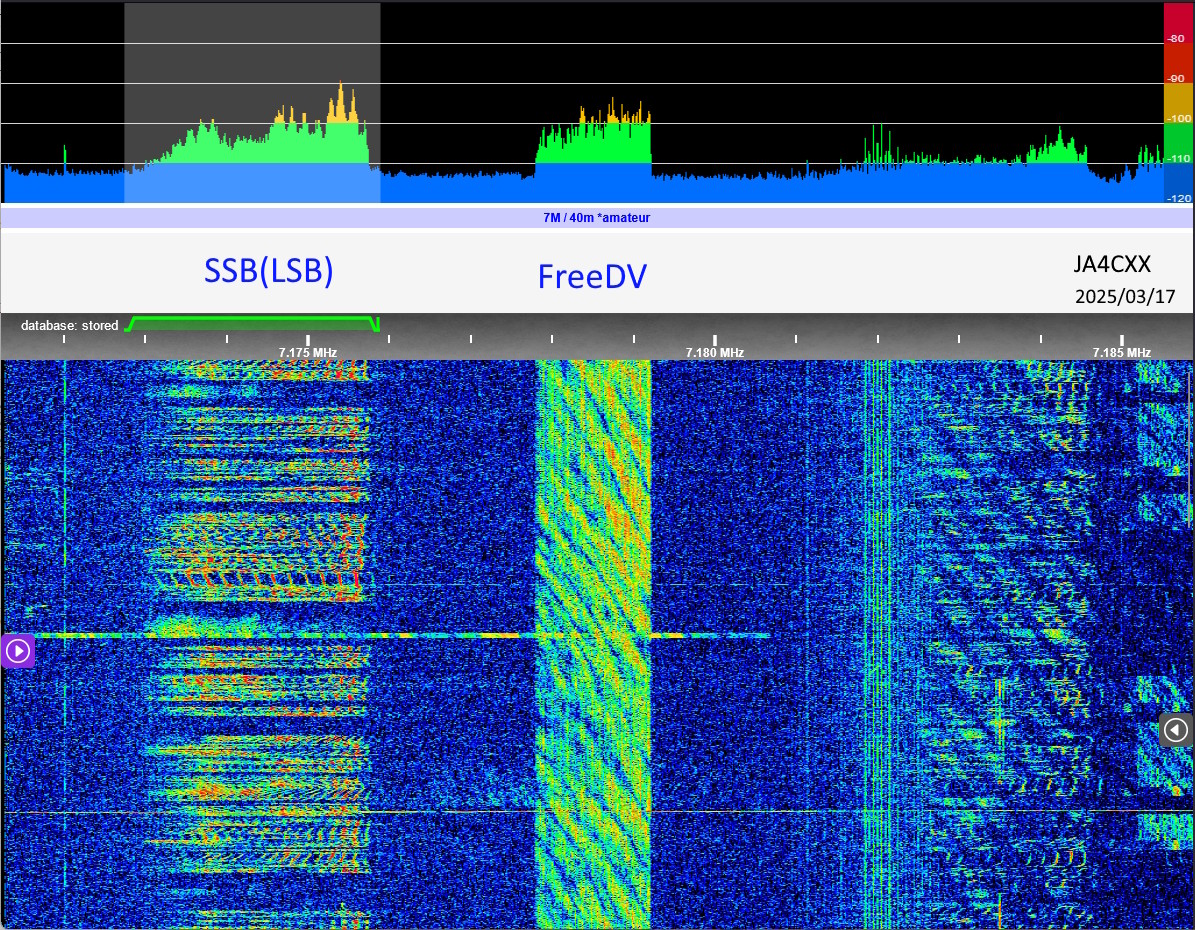Click the -110 dB scale label
The image size is (1195, 930).
1179,159
